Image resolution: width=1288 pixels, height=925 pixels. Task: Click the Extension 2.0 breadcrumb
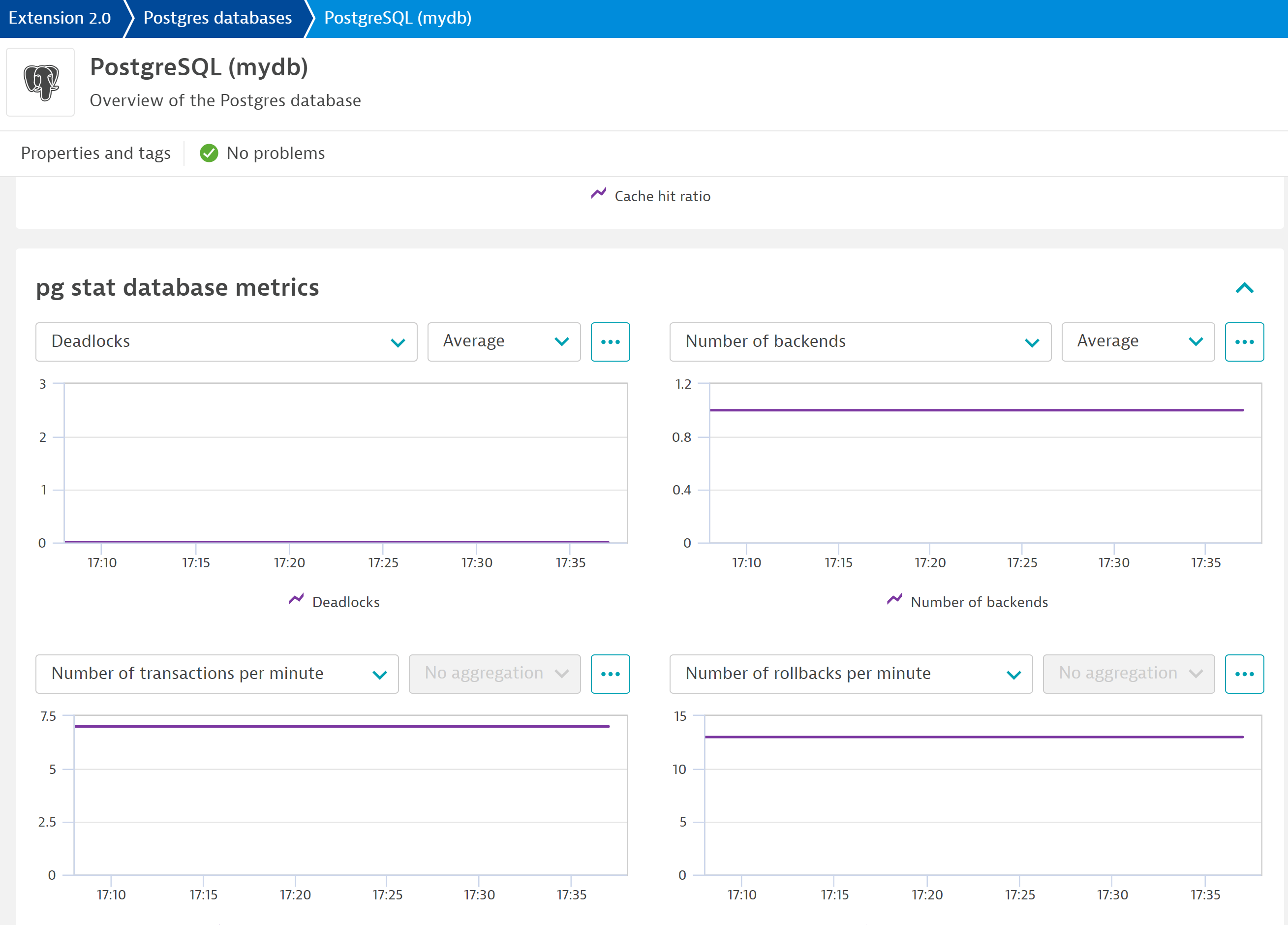[x=60, y=18]
